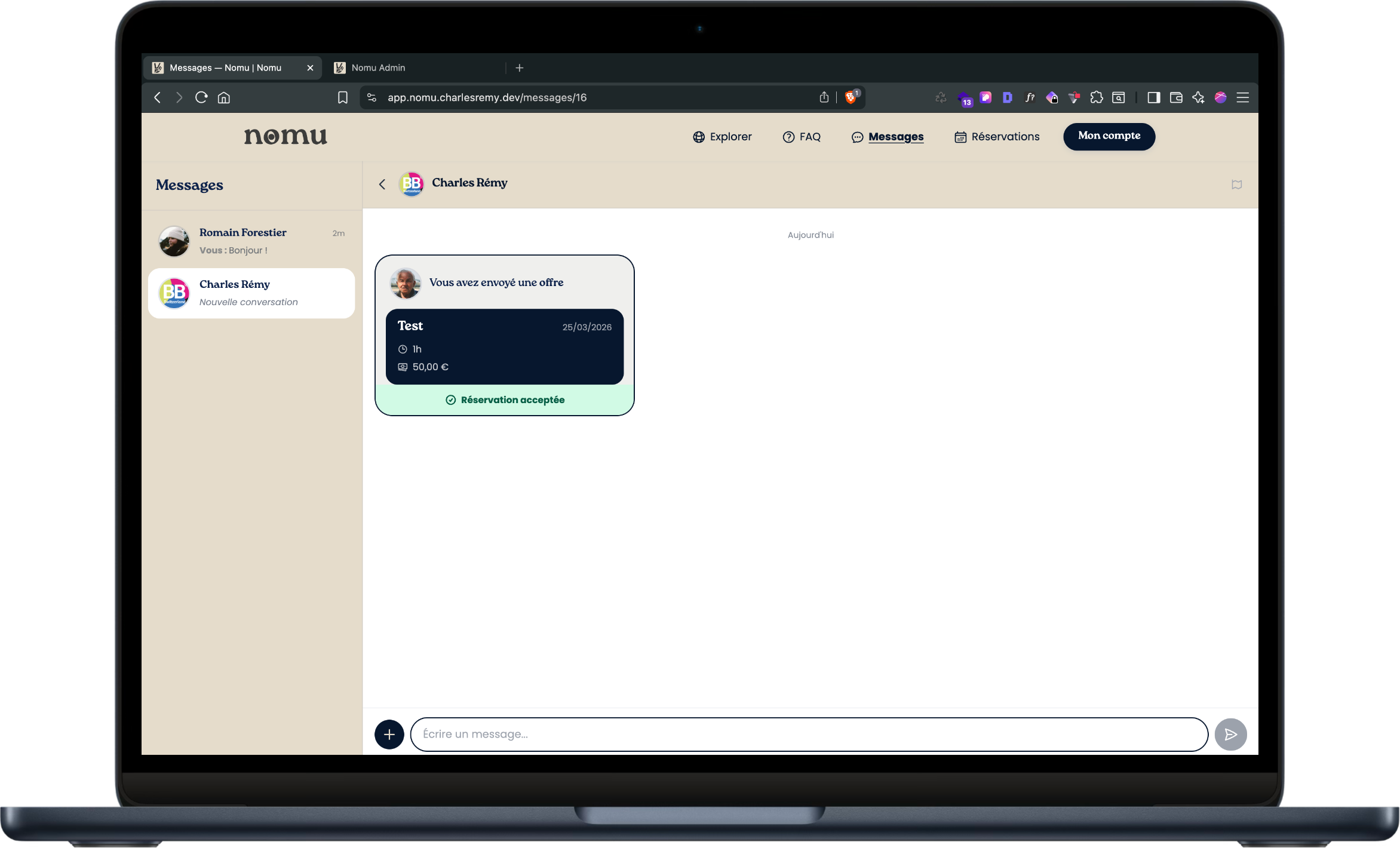Screen dimensions: 1400x848
Task: Click the back chevron beside Charles Rémy
Action: (382, 184)
